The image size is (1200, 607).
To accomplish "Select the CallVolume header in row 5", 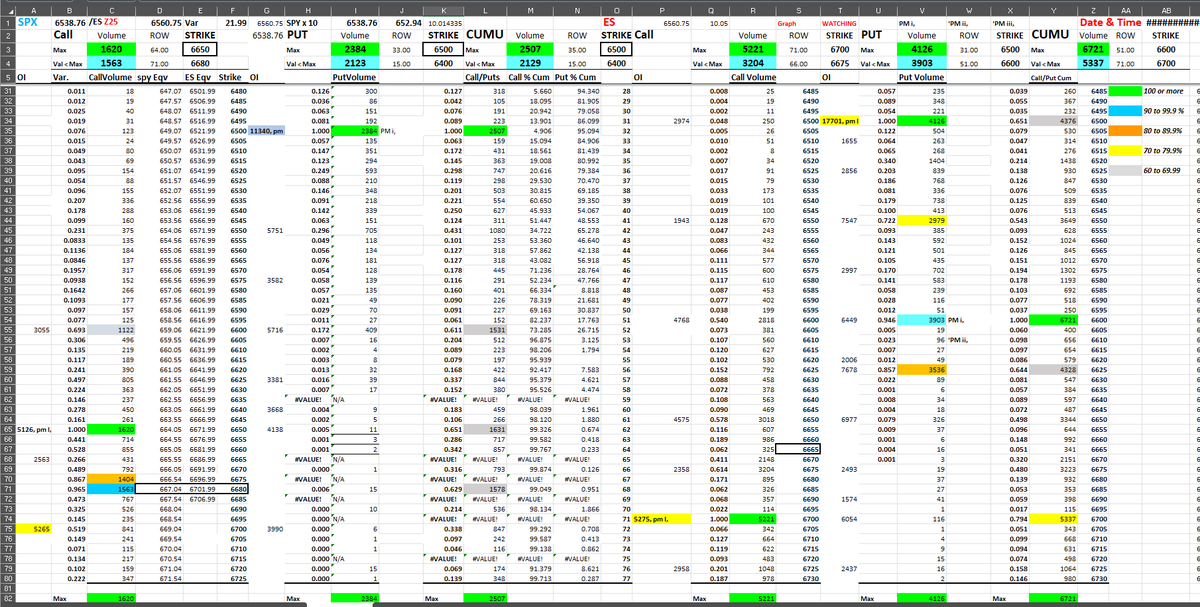I will 109,76.
